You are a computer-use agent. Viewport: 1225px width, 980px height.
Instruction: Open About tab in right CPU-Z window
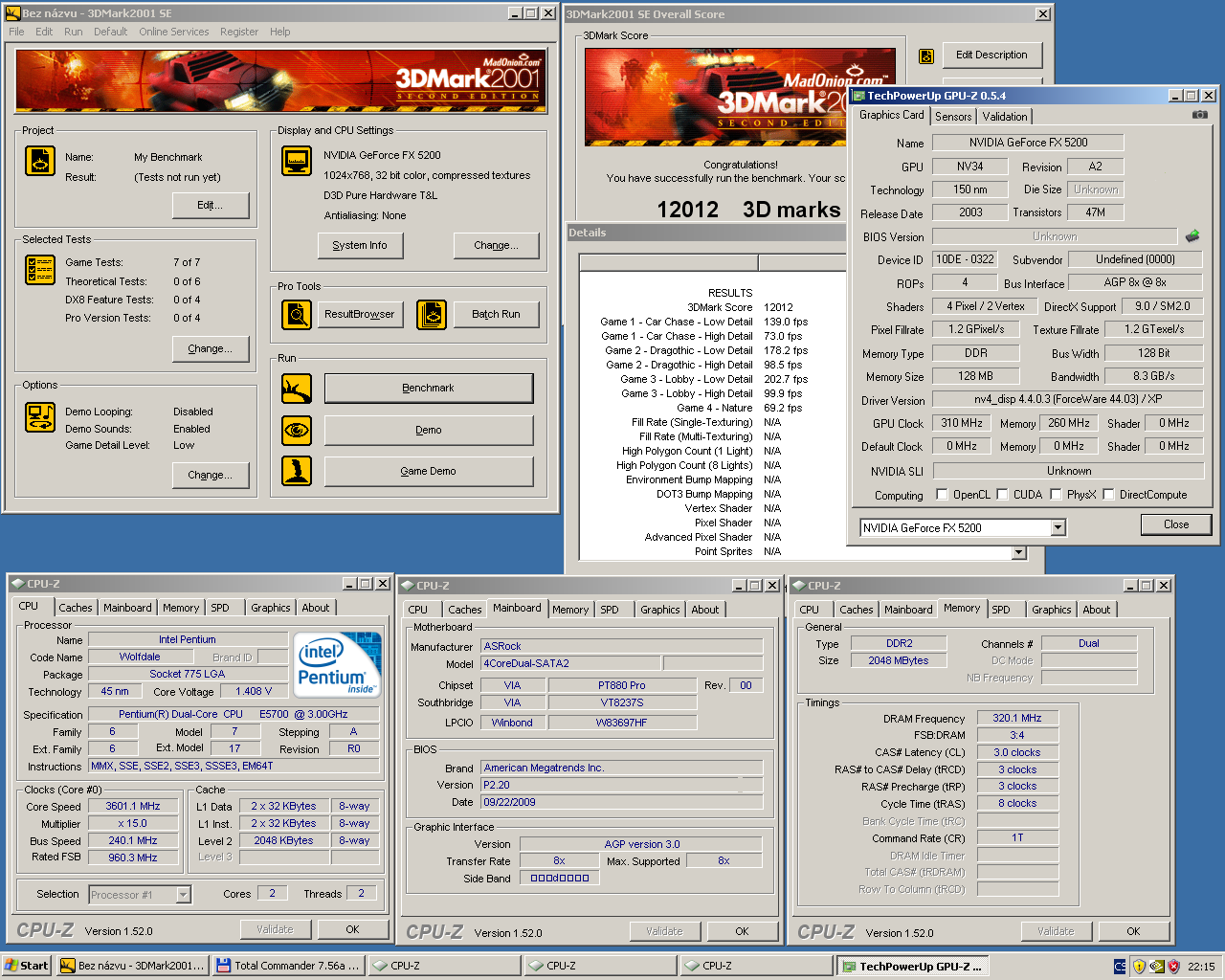(x=1097, y=610)
